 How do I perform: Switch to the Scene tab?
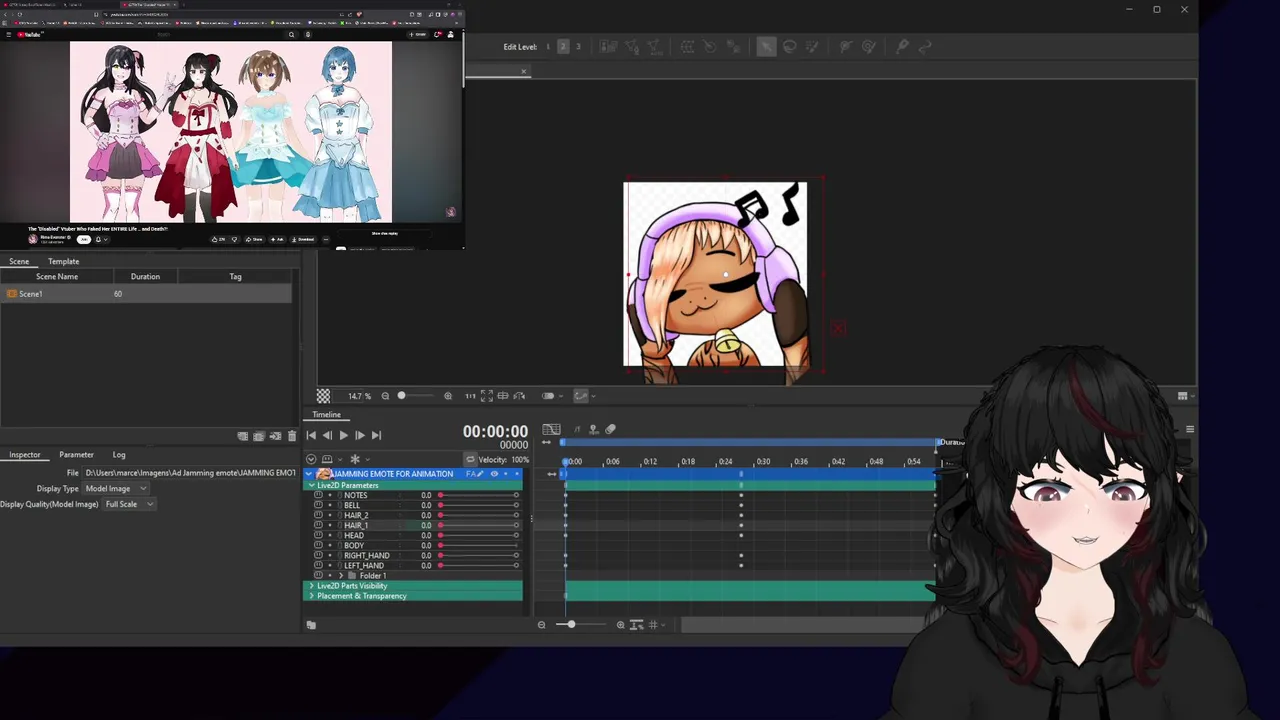pyautogui.click(x=19, y=261)
